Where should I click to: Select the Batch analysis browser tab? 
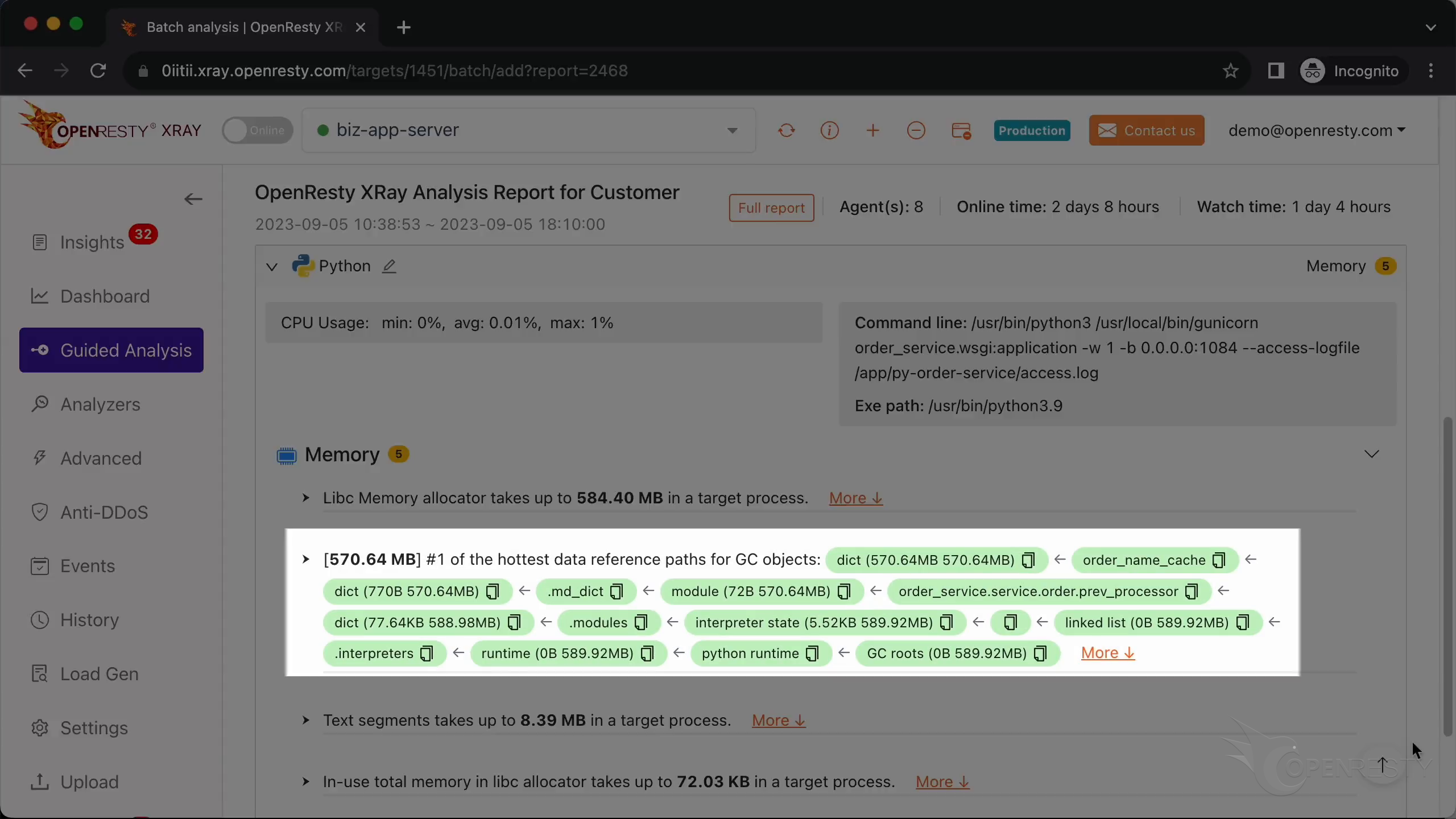[x=243, y=27]
